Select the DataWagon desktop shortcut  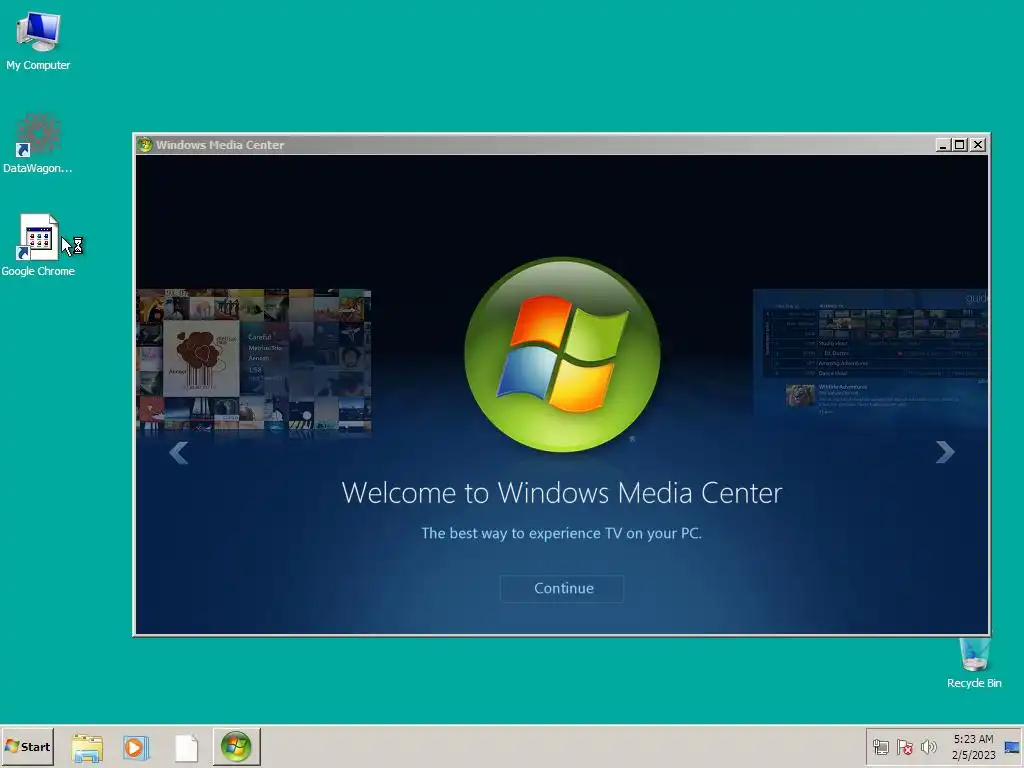[38, 144]
